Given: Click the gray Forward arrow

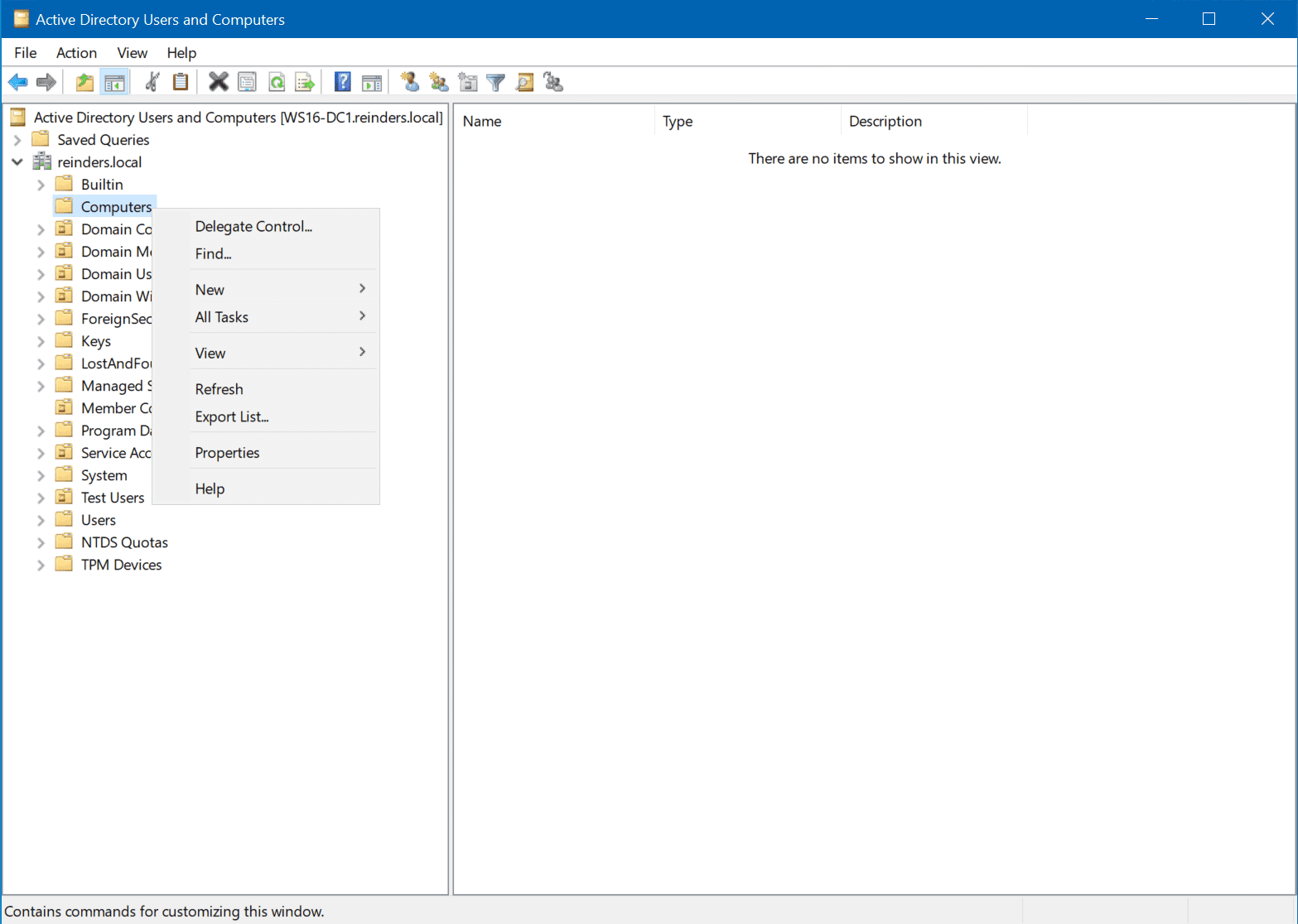Looking at the screenshot, I should pyautogui.click(x=46, y=82).
